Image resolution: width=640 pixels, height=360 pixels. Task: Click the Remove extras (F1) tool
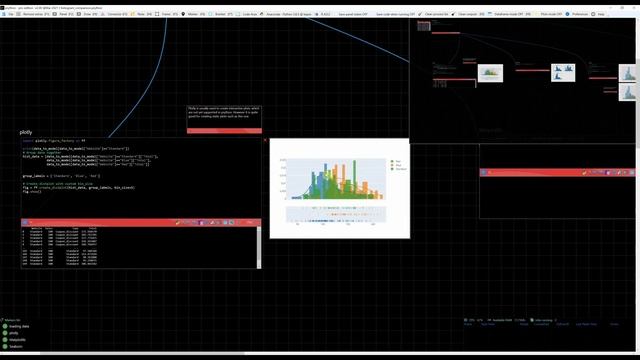point(33,14)
